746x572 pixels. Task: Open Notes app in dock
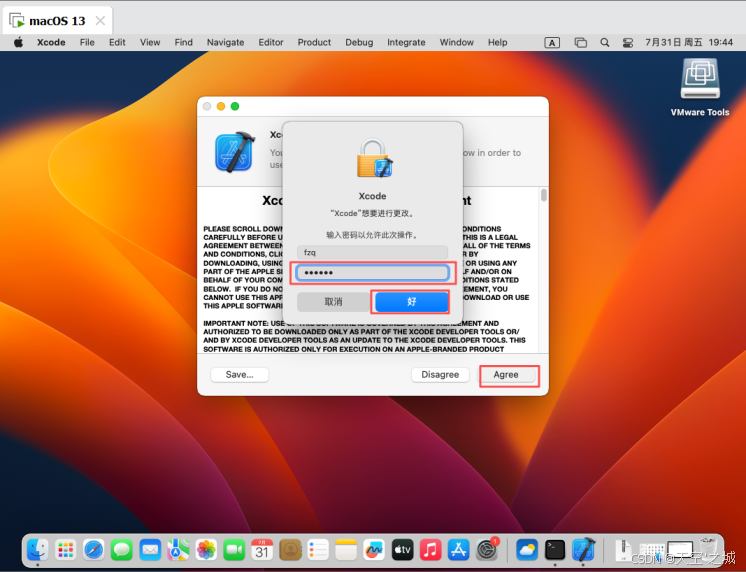pos(346,550)
